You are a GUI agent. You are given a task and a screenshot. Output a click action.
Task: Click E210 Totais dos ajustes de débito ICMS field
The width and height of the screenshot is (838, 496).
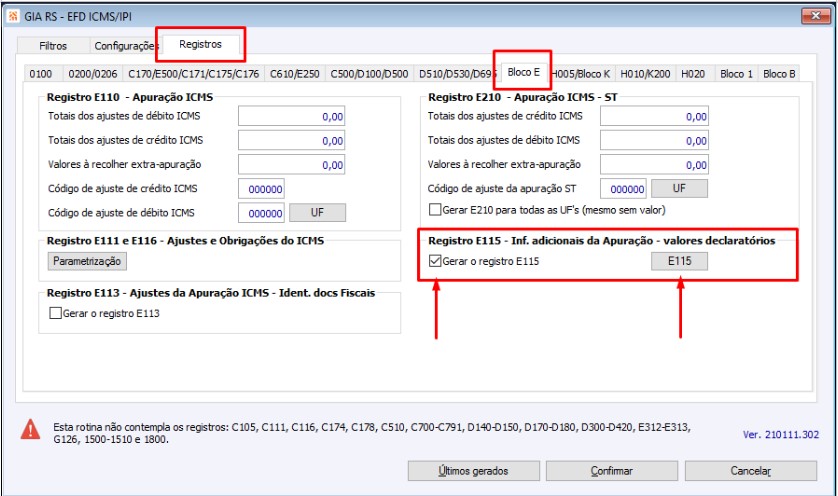point(654,140)
